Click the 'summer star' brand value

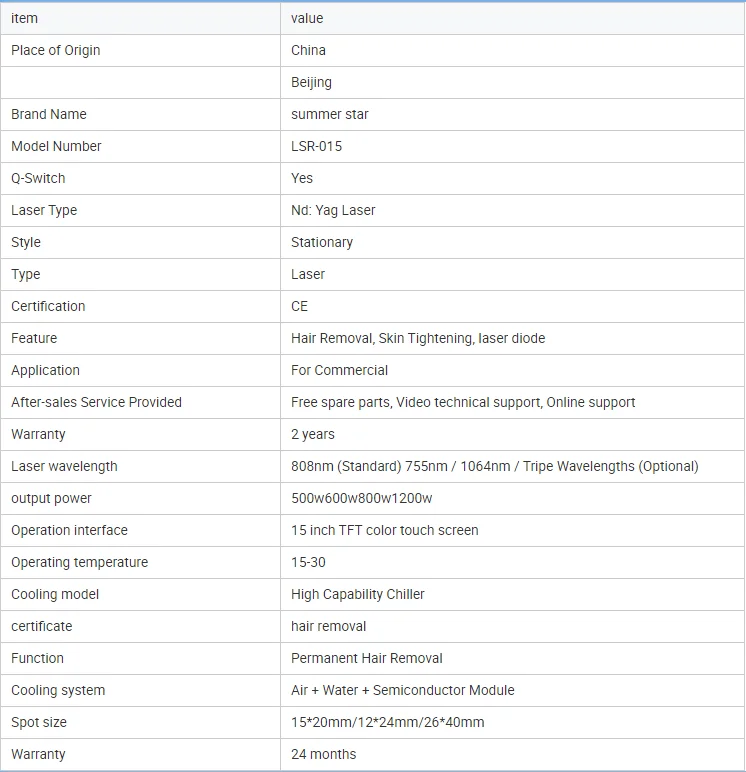click(330, 114)
